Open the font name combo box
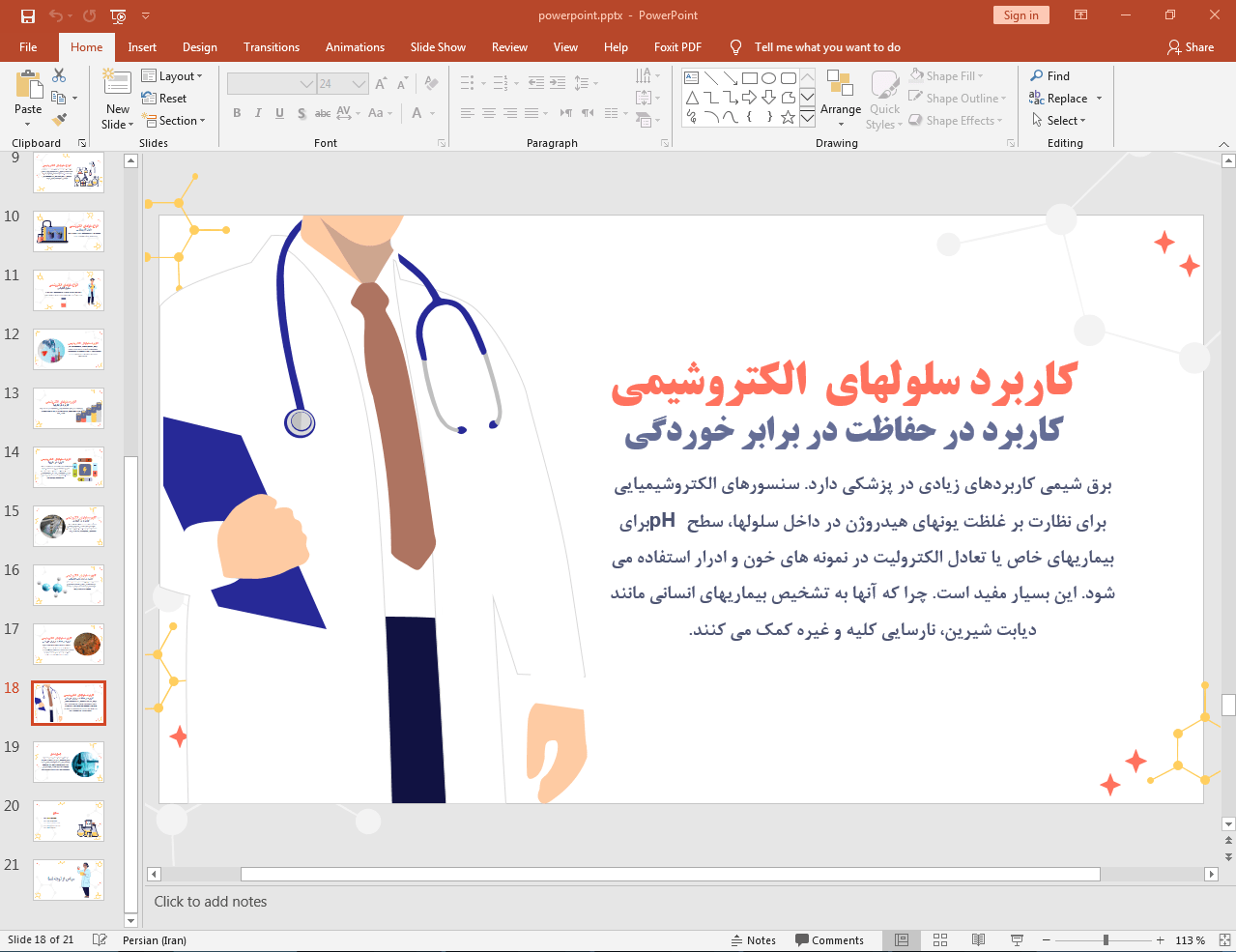Screen dimensions: 1236x952 271,84
